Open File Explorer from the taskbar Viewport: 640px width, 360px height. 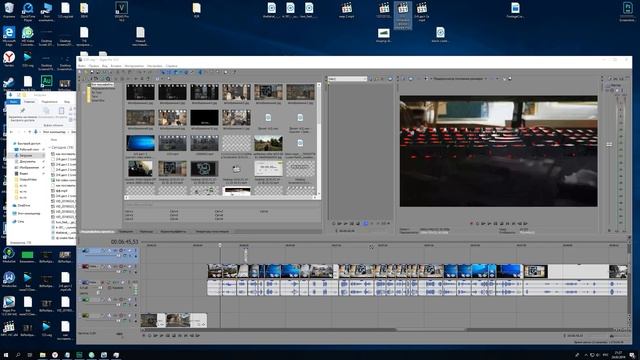42,355
